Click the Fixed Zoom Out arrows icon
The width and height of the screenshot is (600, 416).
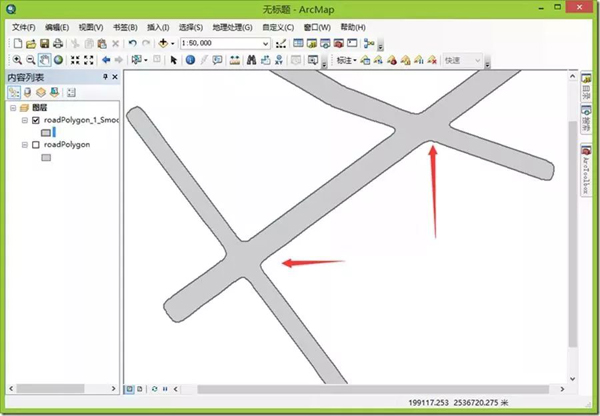(x=89, y=60)
